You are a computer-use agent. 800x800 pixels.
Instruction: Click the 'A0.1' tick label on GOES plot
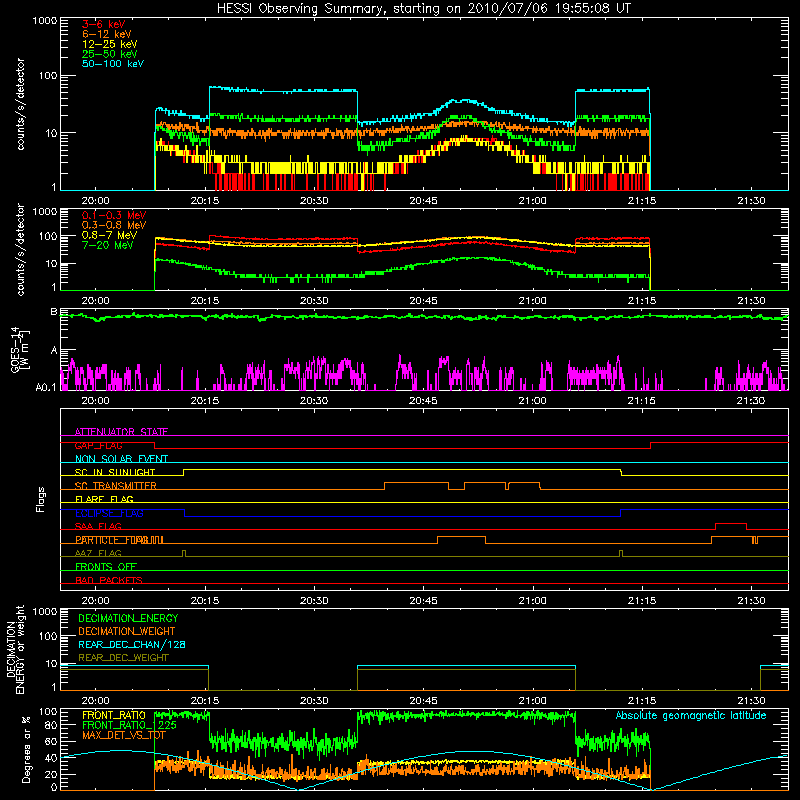point(45,388)
